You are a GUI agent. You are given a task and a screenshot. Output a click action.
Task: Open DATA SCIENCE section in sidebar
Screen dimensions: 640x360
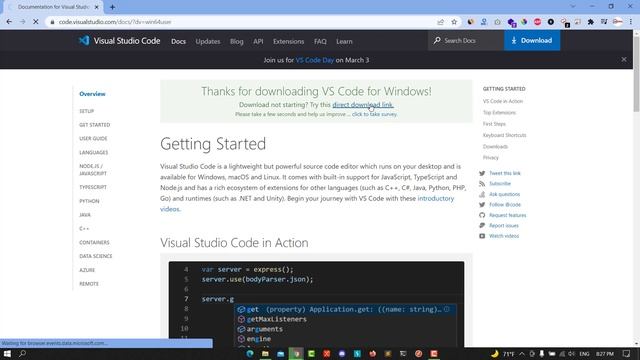click(x=96, y=256)
